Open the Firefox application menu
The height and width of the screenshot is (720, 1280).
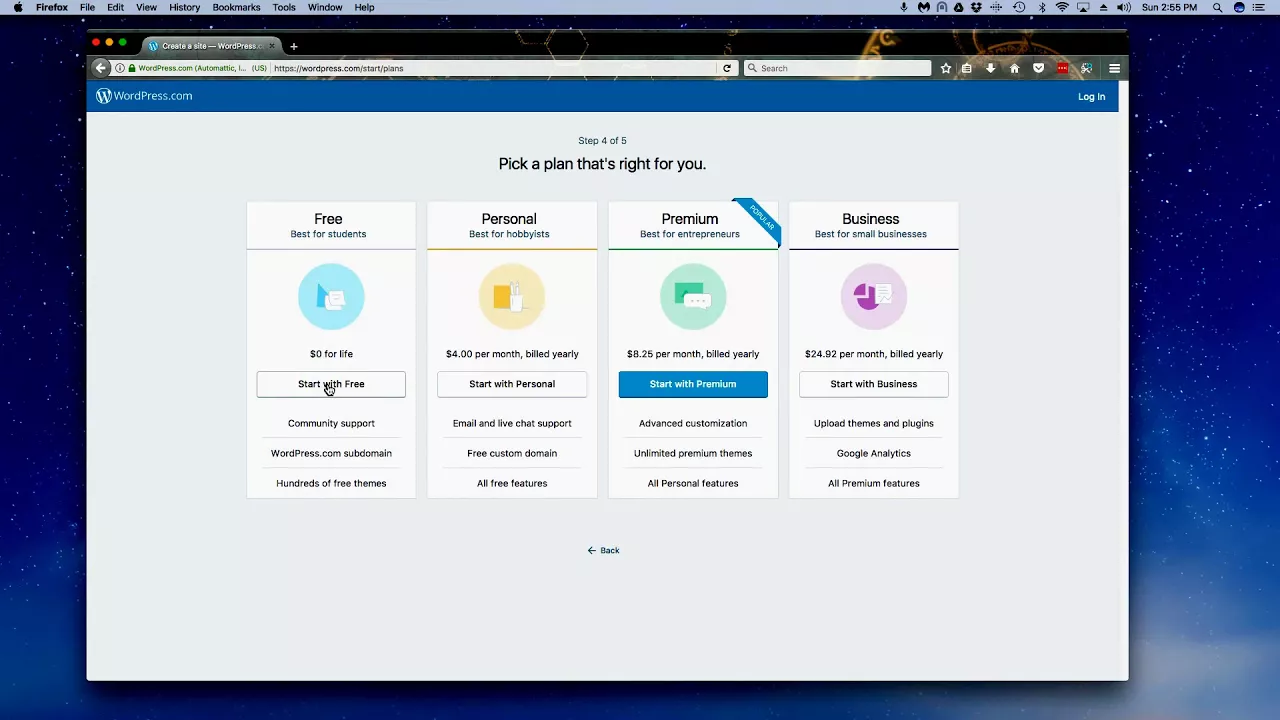52,7
